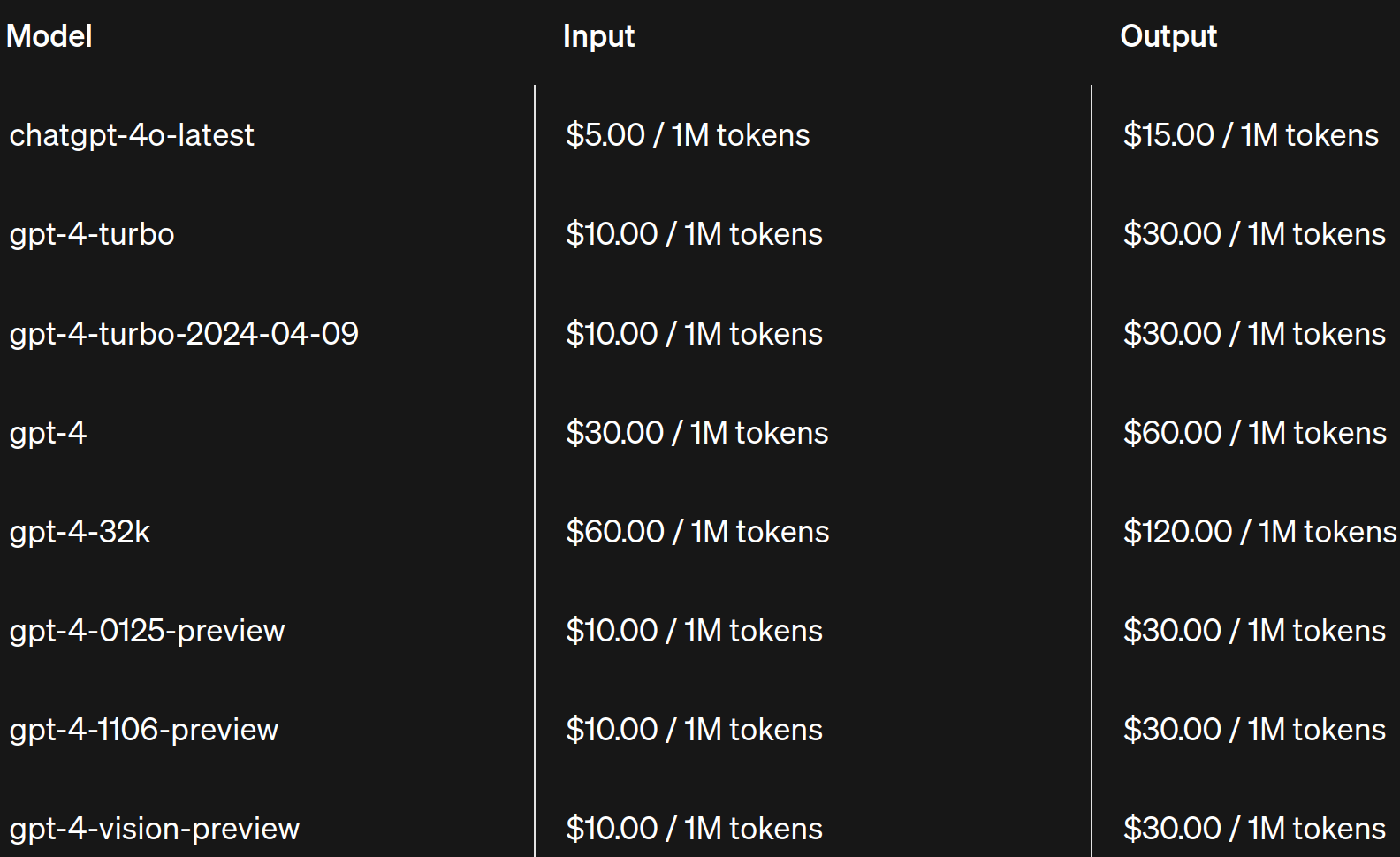Select the gpt-4-1106-preview model name
The image size is (1400, 857).
143,730
